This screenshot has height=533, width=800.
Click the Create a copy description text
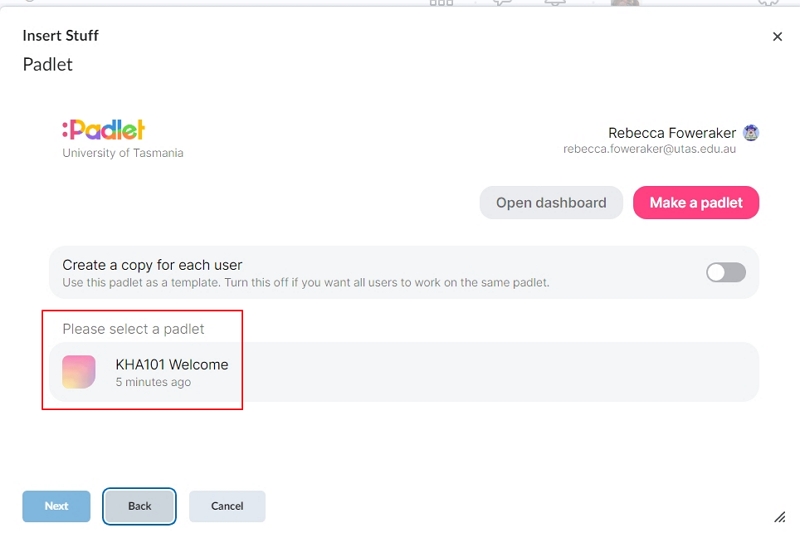pos(306,283)
